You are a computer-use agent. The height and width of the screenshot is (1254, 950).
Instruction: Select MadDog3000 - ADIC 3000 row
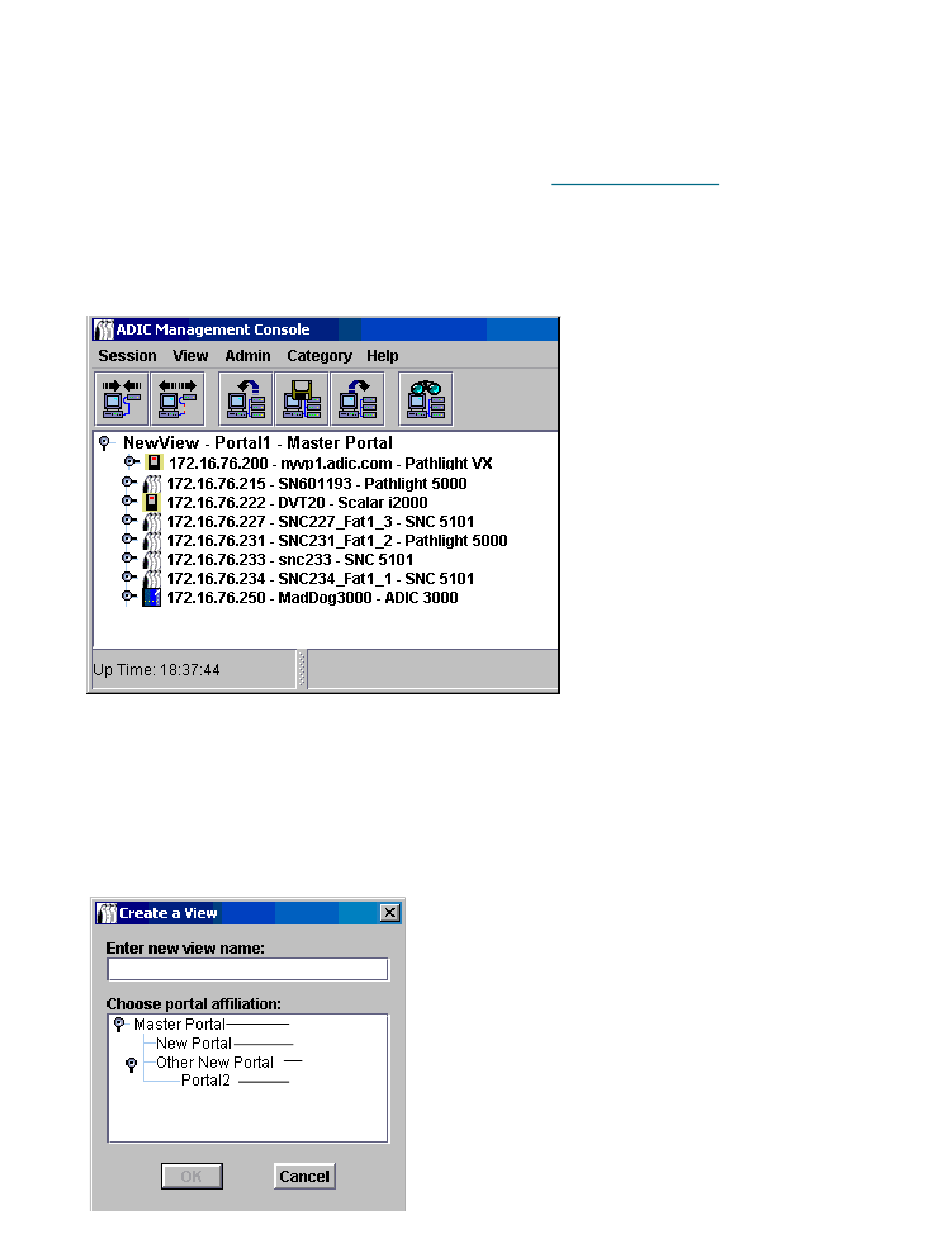coord(312,598)
